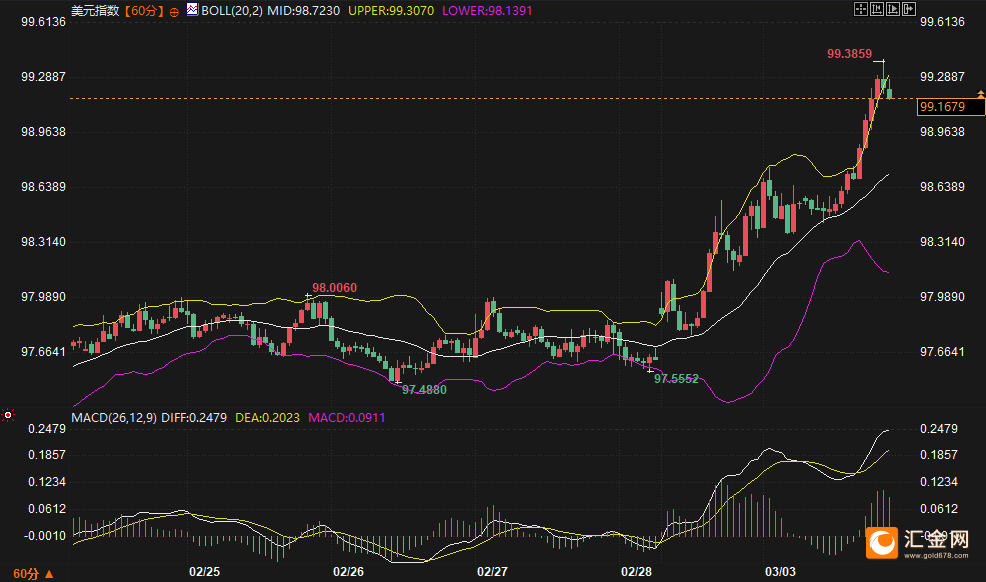The image size is (986, 582).
Task: Click the 98.0060 peak price label
Action: point(334,288)
